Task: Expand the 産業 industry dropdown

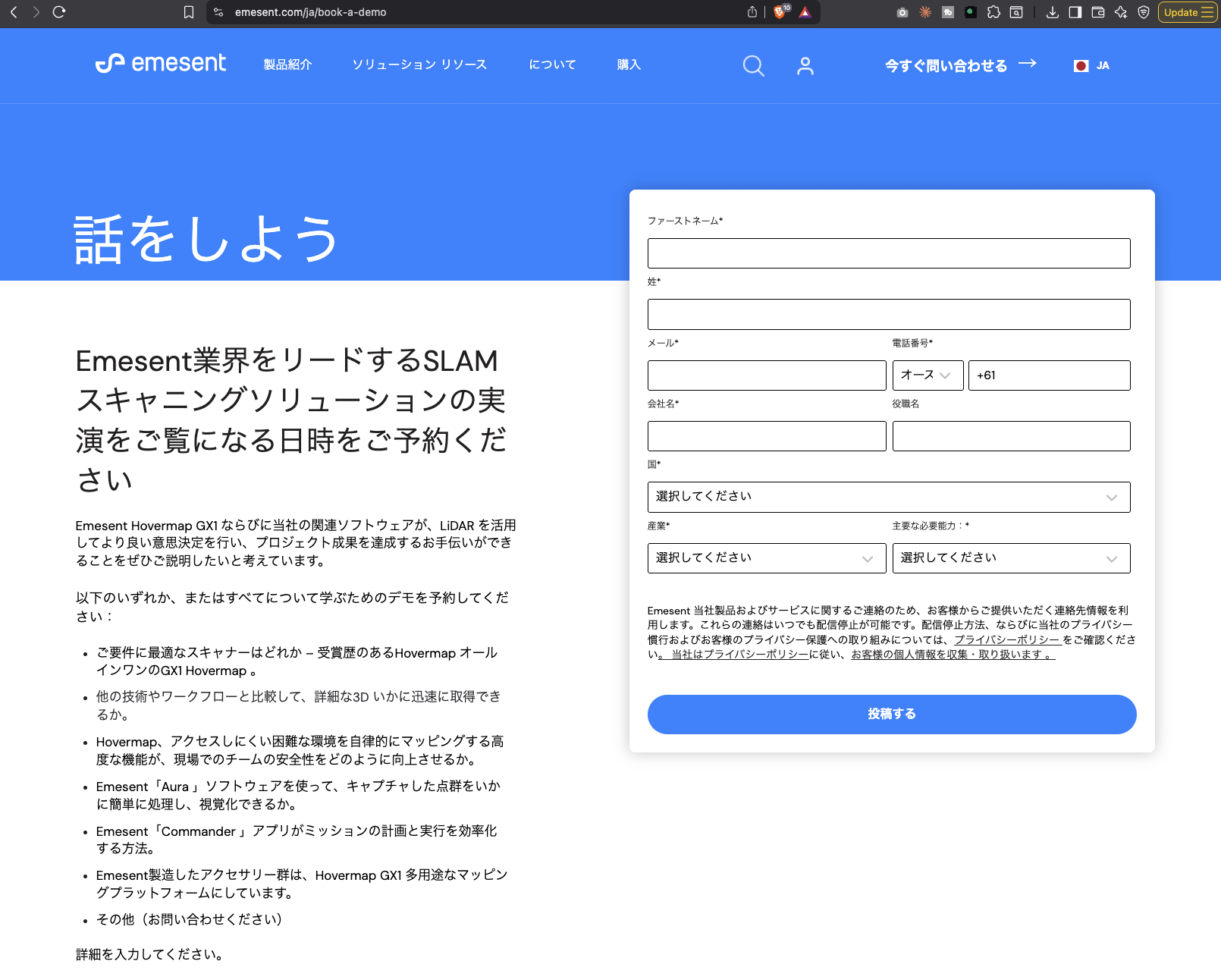Action: (x=766, y=558)
